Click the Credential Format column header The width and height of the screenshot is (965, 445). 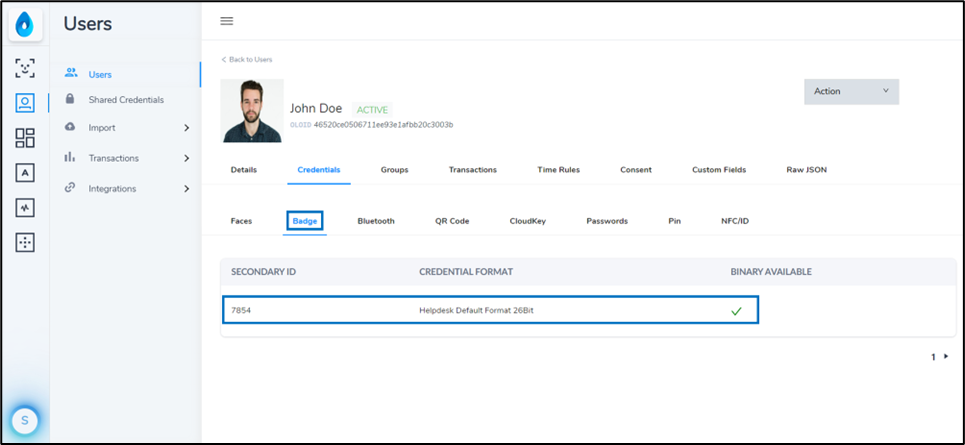tap(466, 272)
